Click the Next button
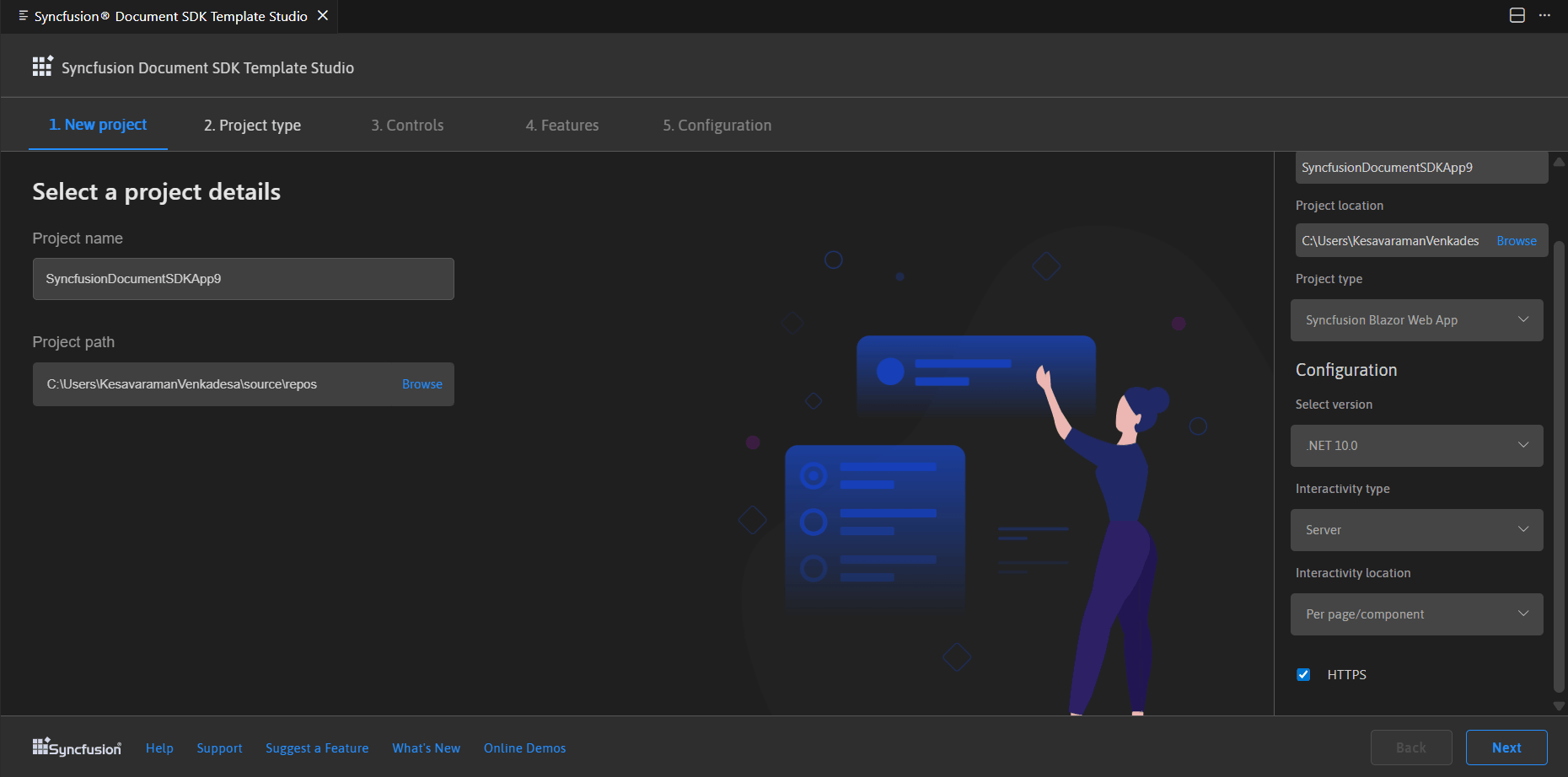 tap(1506, 748)
